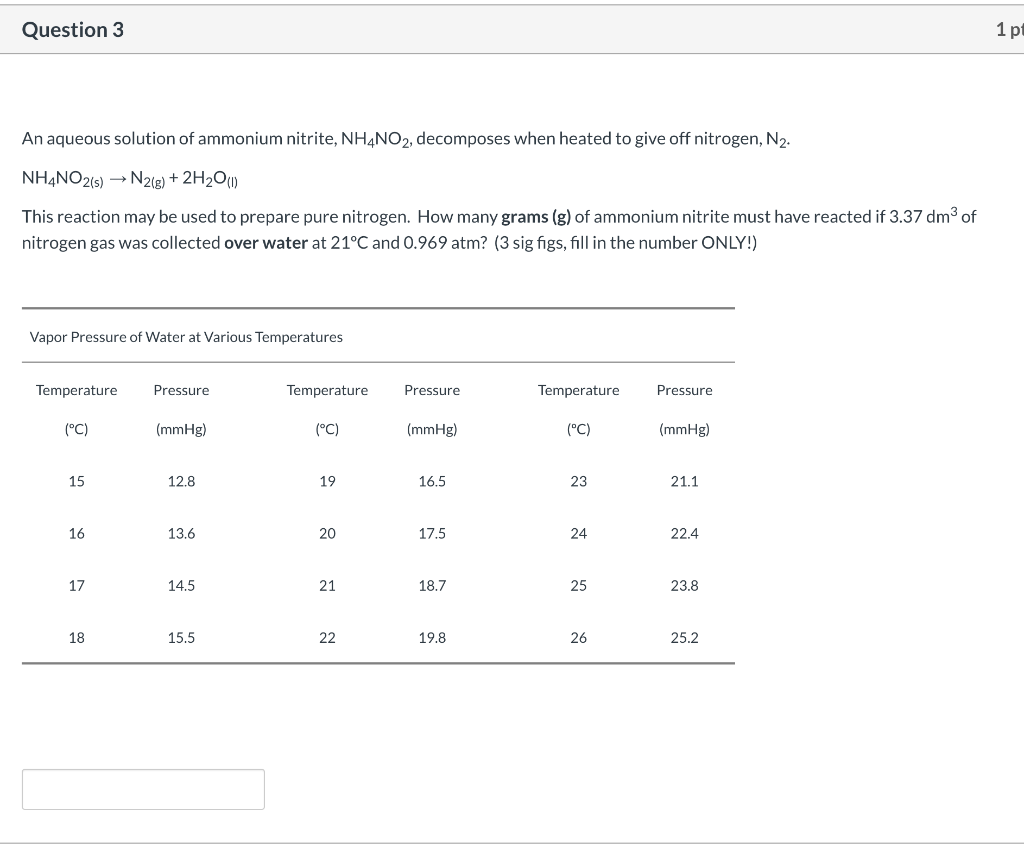Select the 21°C temperature cell
Screen dimensions: 1024x848
(327, 585)
